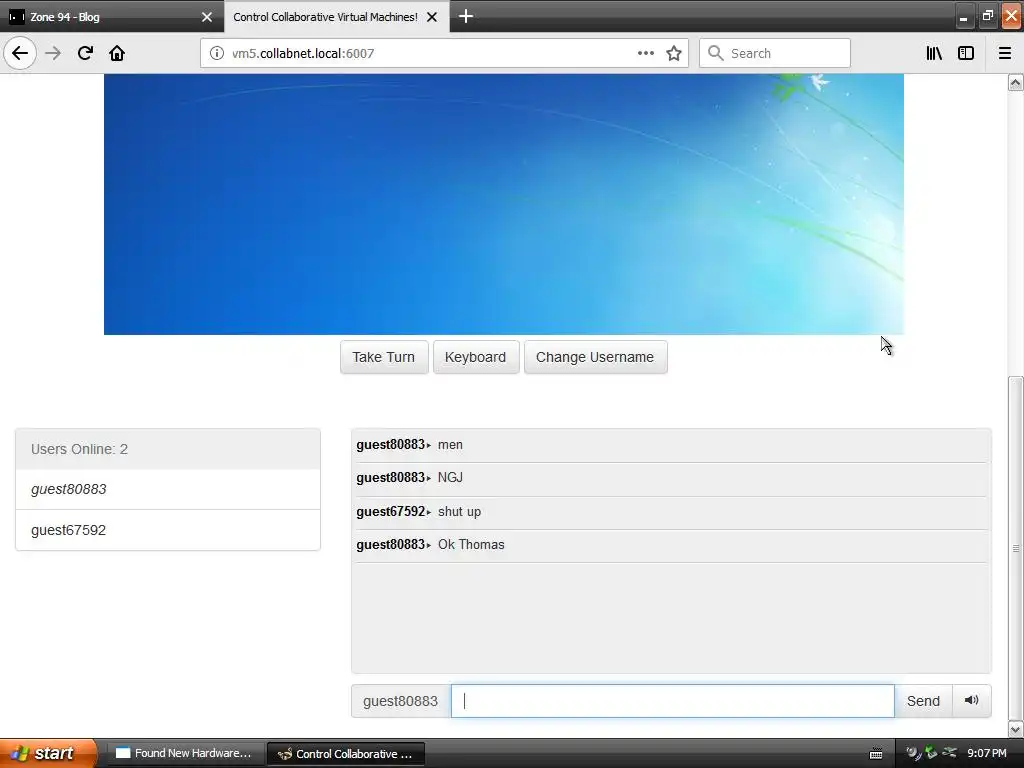Screen dimensions: 1024x768
Task: Click the vertical scrollbar thumb
Action: coord(1015,547)
